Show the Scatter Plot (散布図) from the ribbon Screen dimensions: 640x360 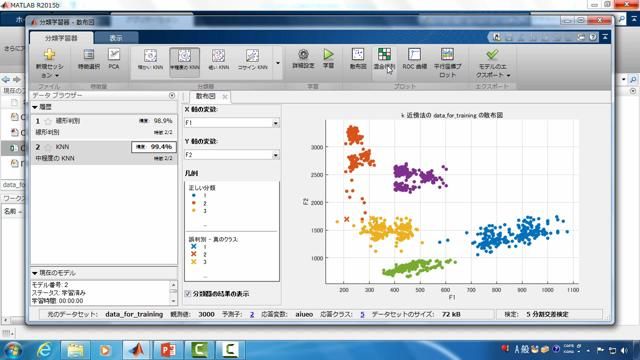pos(358,59)
